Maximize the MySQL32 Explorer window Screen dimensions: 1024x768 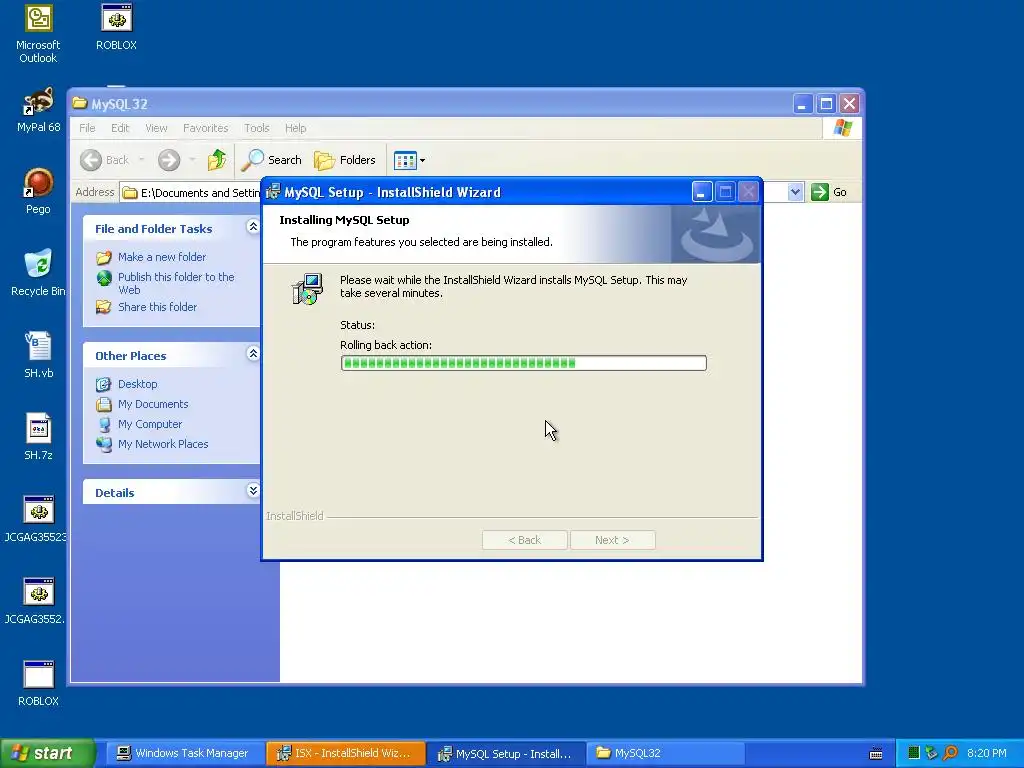coord(826,104)
